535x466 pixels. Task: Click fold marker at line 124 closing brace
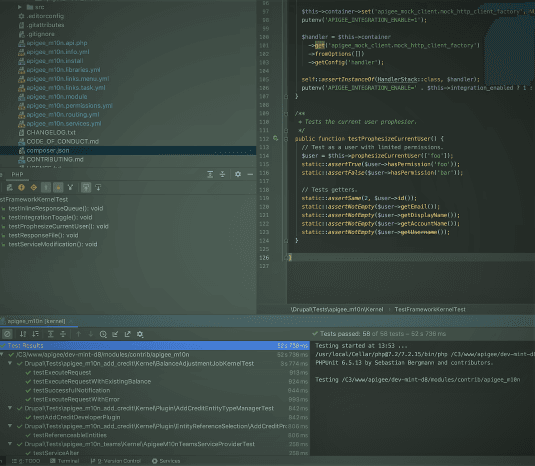point(286,241)
